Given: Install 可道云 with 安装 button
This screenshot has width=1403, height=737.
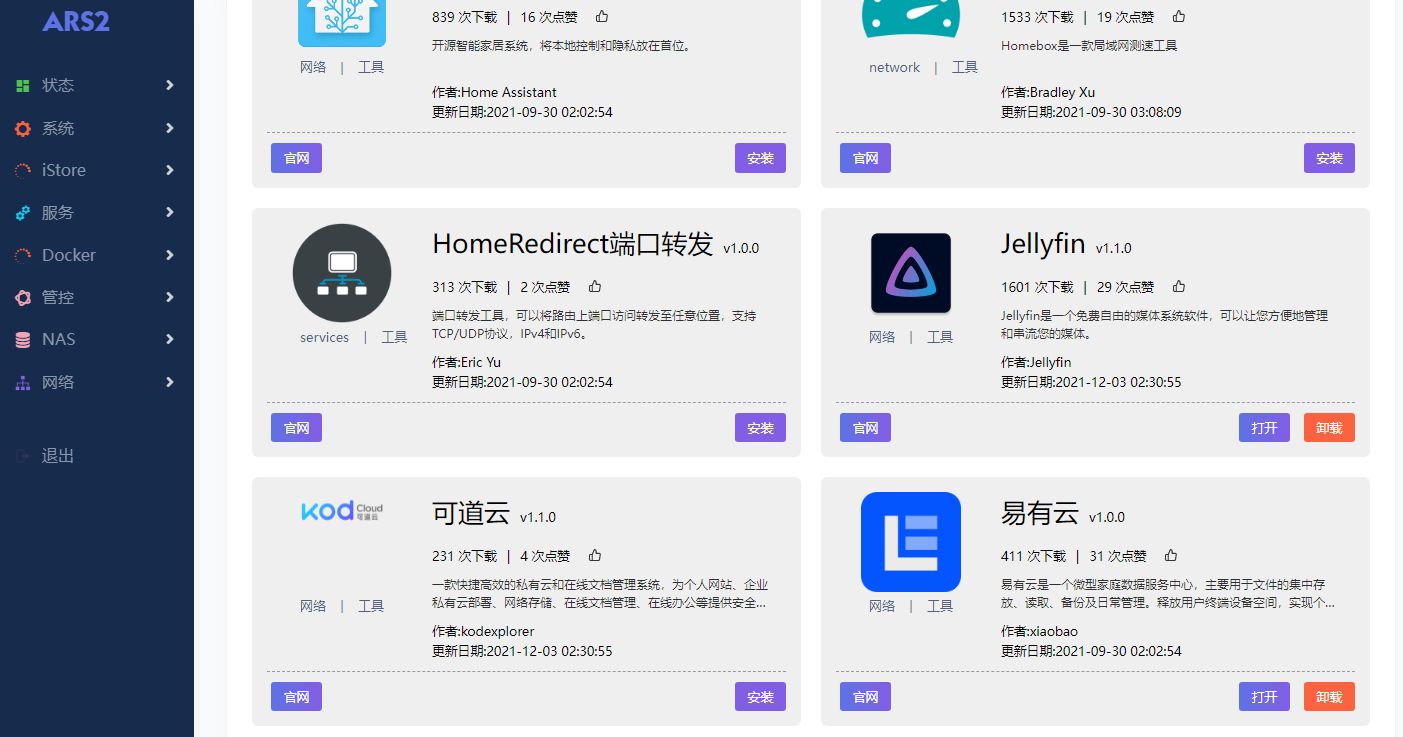Looking at the screenshot, I should point(760,697).
